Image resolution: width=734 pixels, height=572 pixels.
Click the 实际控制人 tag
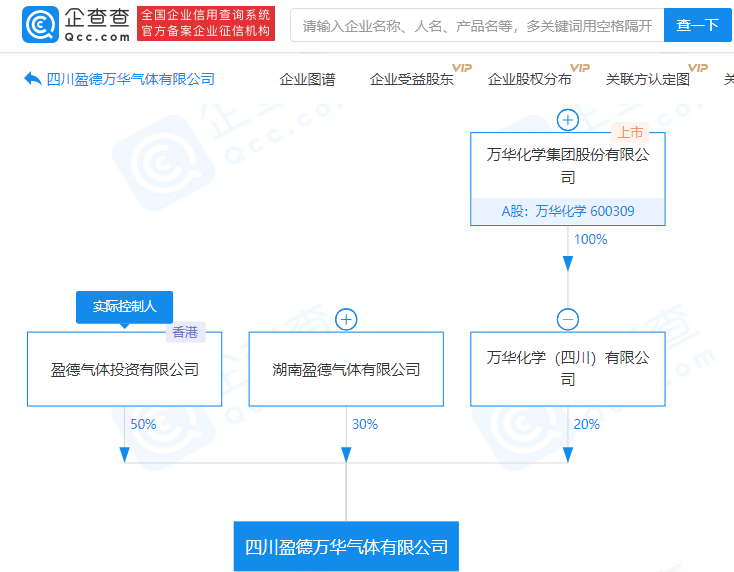coord(124,307)
